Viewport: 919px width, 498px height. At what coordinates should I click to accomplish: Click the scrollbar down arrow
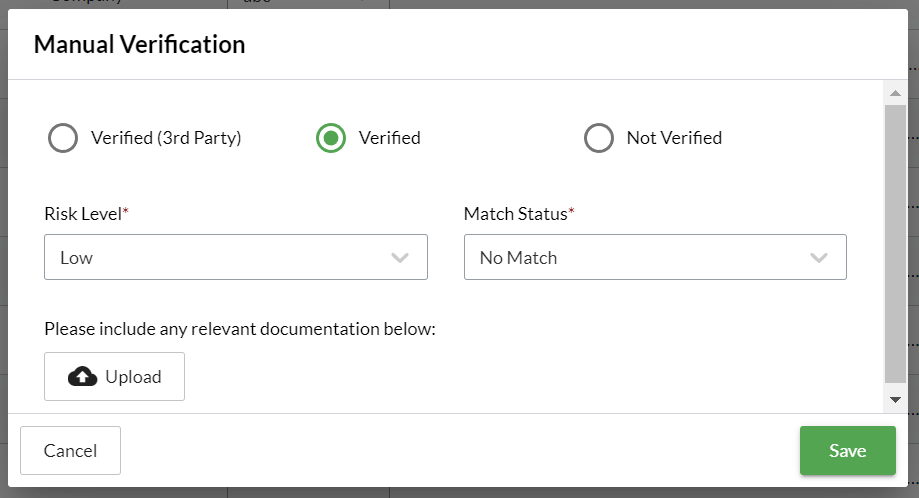pyautogui.click(x=895, y=399)
